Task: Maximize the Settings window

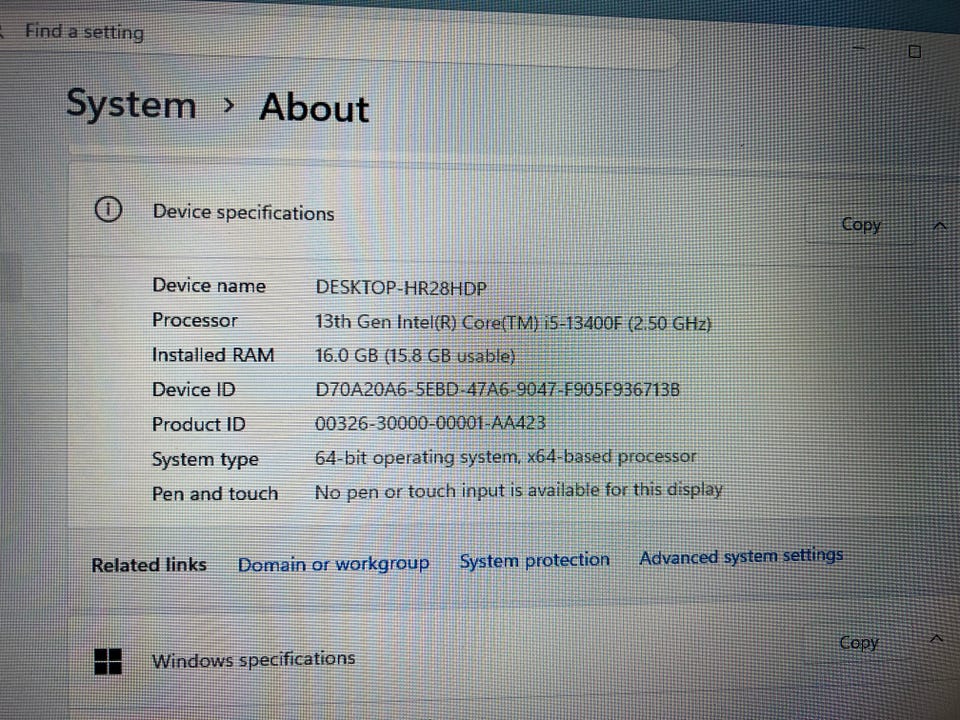Action: pyautogui.click(x=915, y=51)
